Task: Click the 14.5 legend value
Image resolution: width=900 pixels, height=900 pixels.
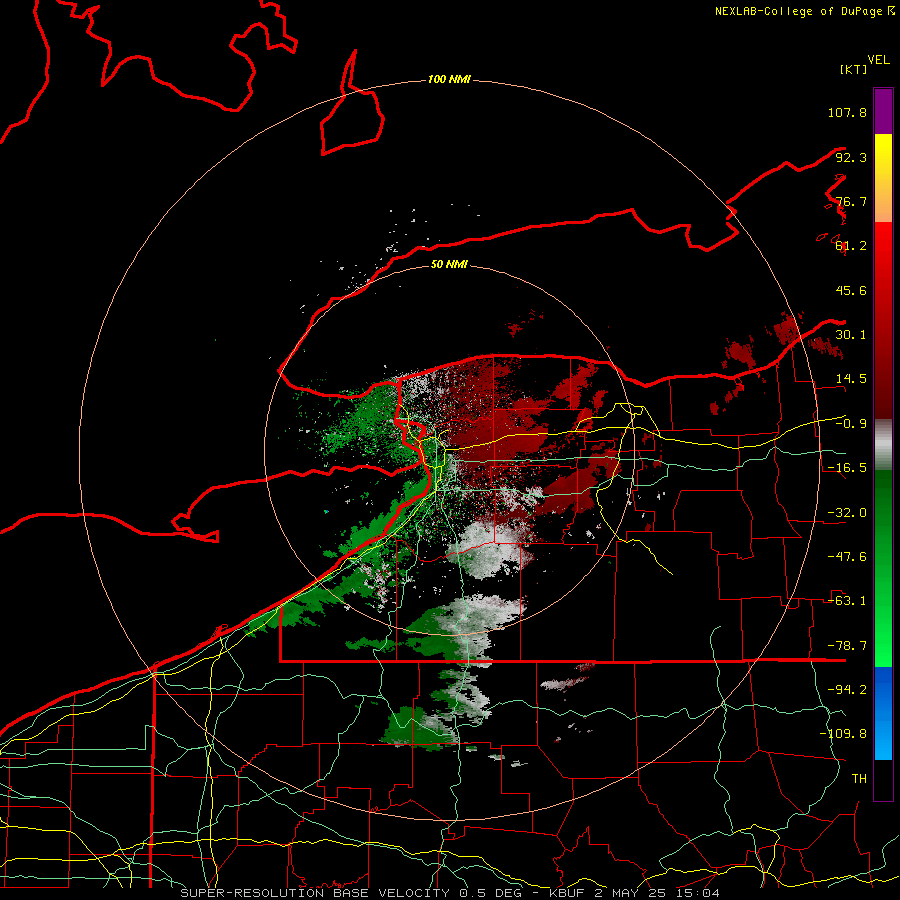Action: click(851, 379)
